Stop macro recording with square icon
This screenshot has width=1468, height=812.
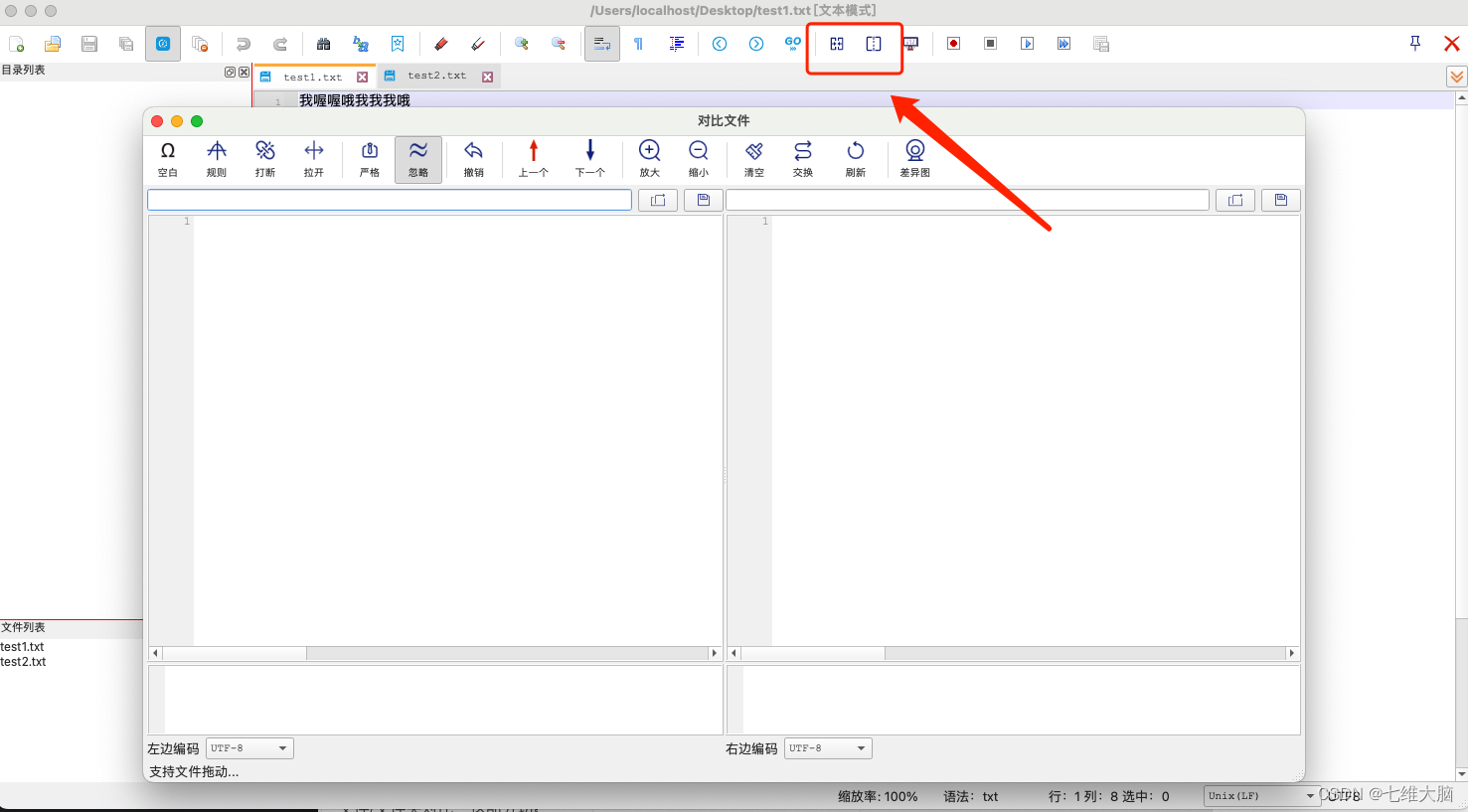pyautogui.click(x=991, y=44)
